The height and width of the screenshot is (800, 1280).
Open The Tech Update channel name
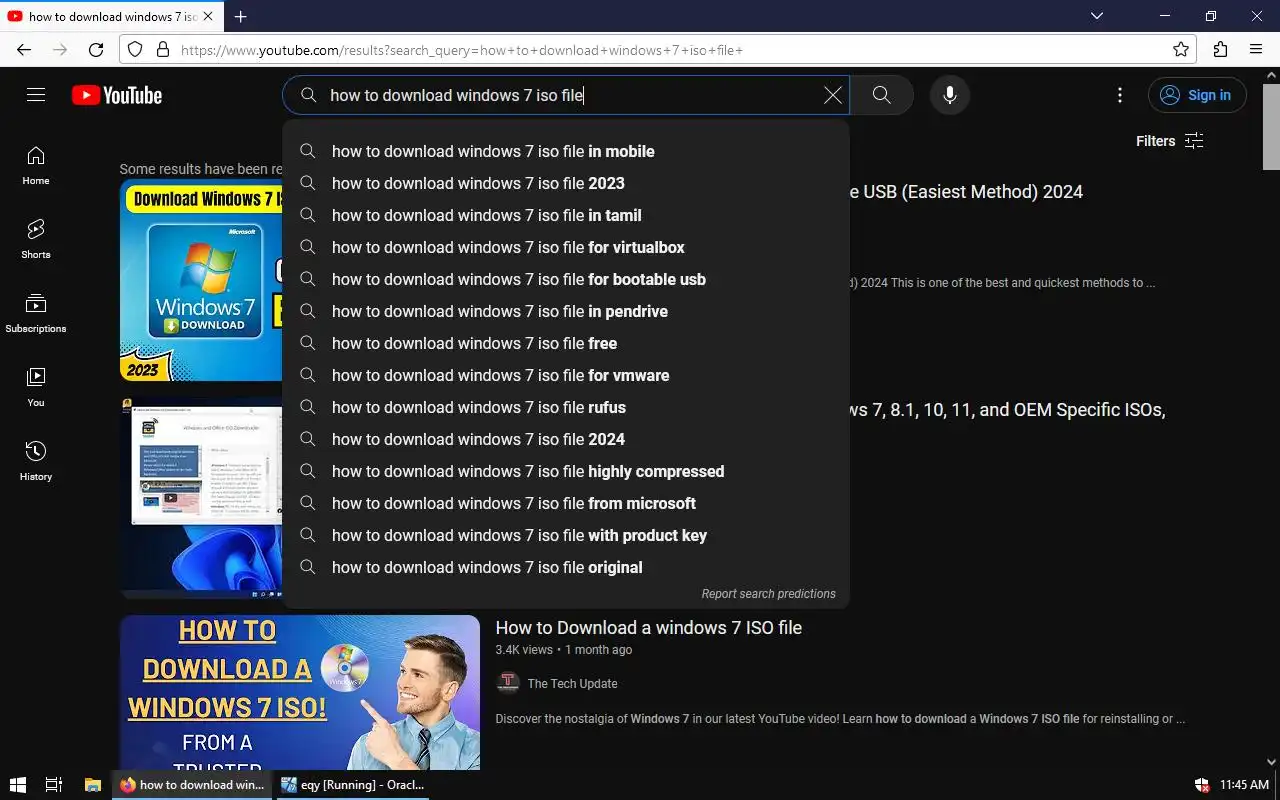(572, 684)
